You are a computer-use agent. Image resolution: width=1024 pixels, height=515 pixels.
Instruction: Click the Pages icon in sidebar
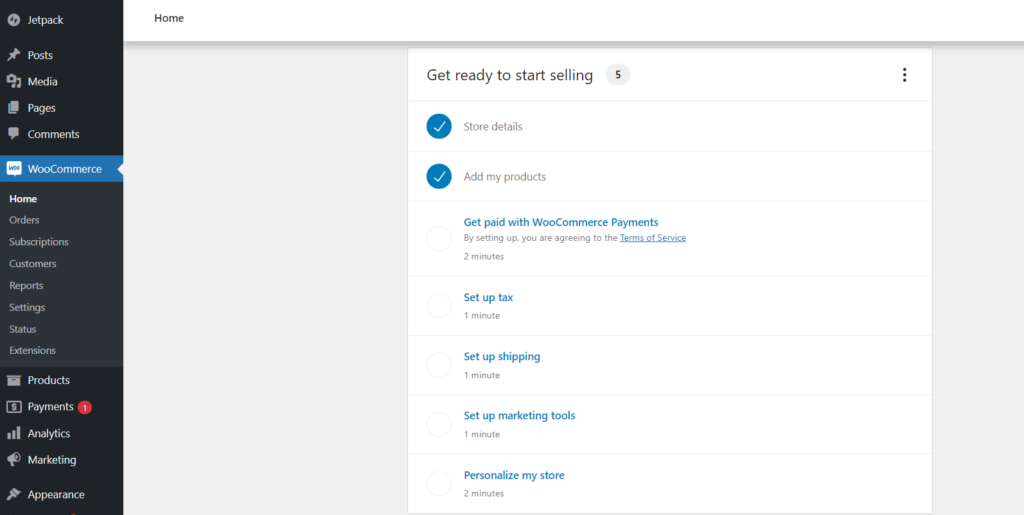click(x=13, y=108)
